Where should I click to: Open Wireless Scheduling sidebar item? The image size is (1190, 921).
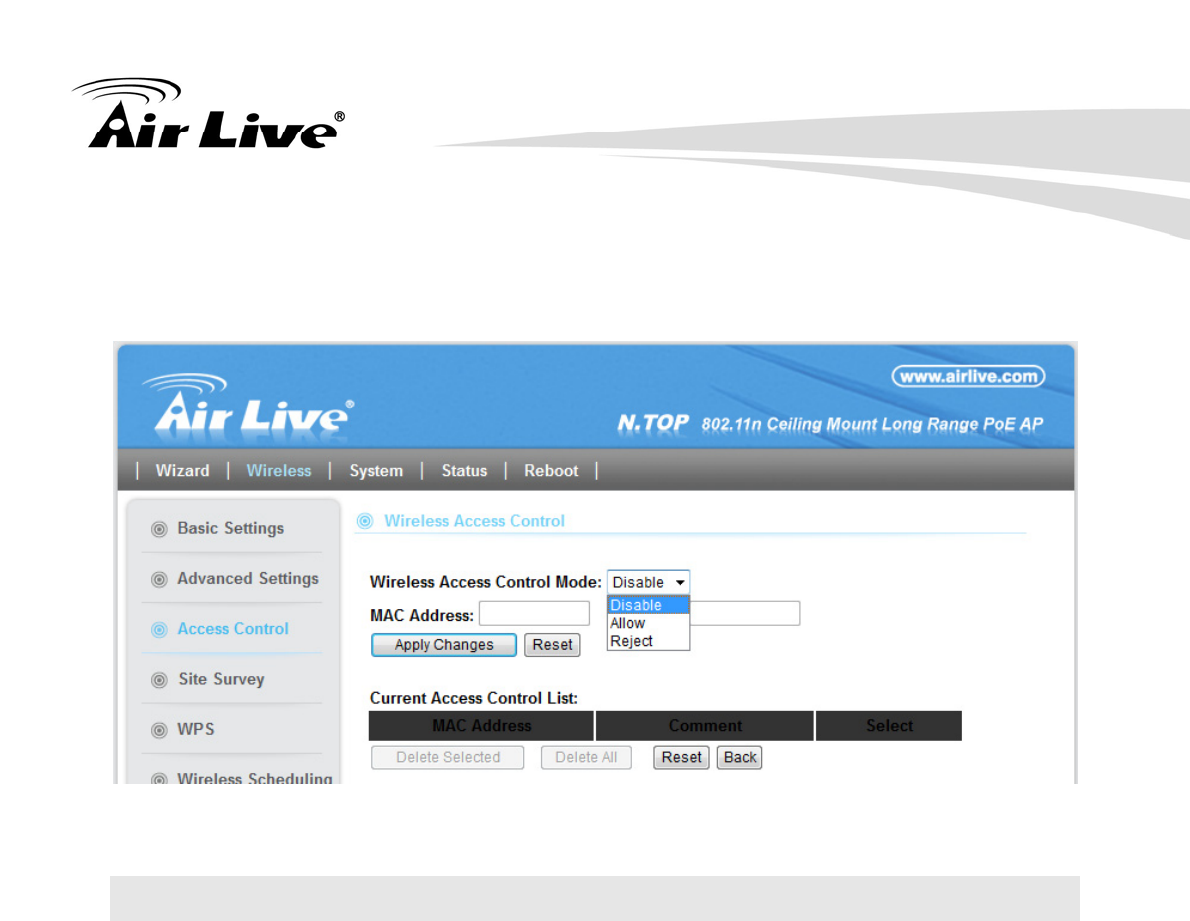pyautogui.click(x=254, y=778)
